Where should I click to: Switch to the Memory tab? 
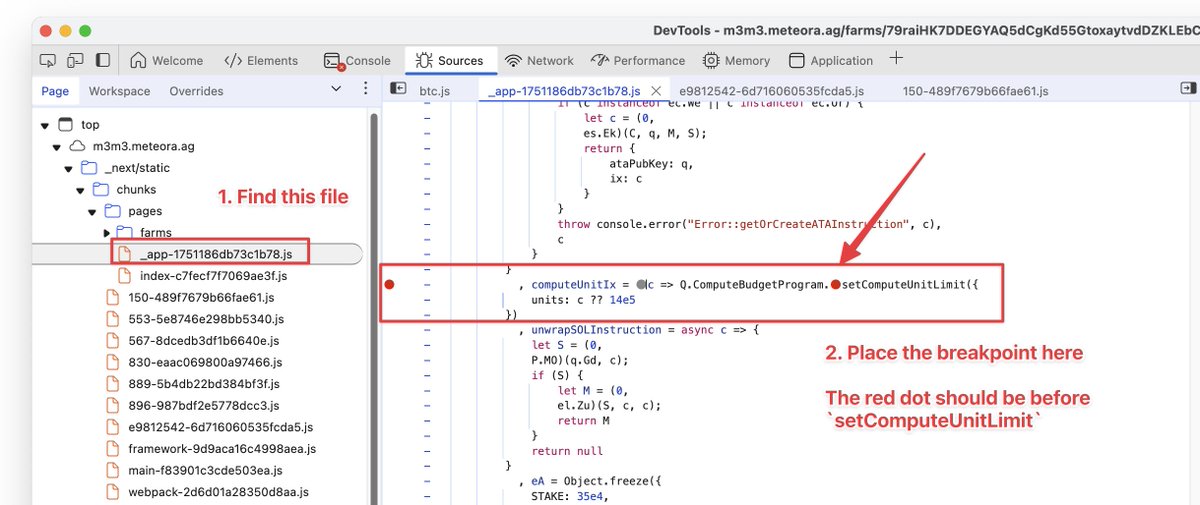(736, 60)
